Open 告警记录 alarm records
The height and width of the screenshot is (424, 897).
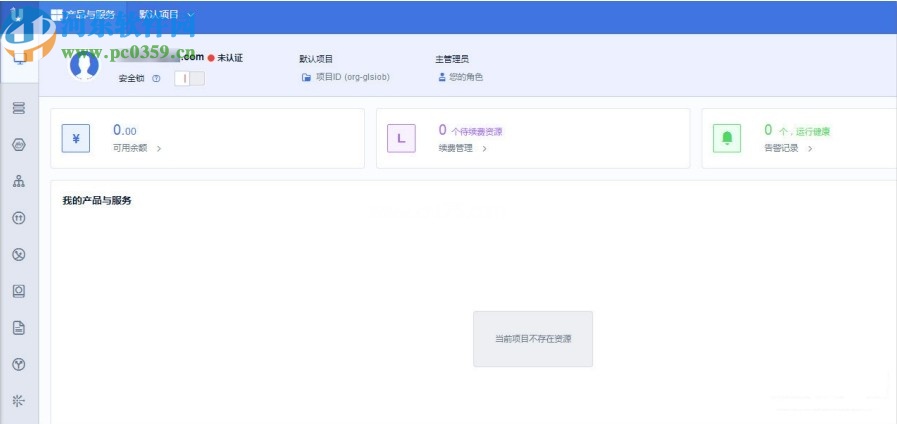(788, 148)
